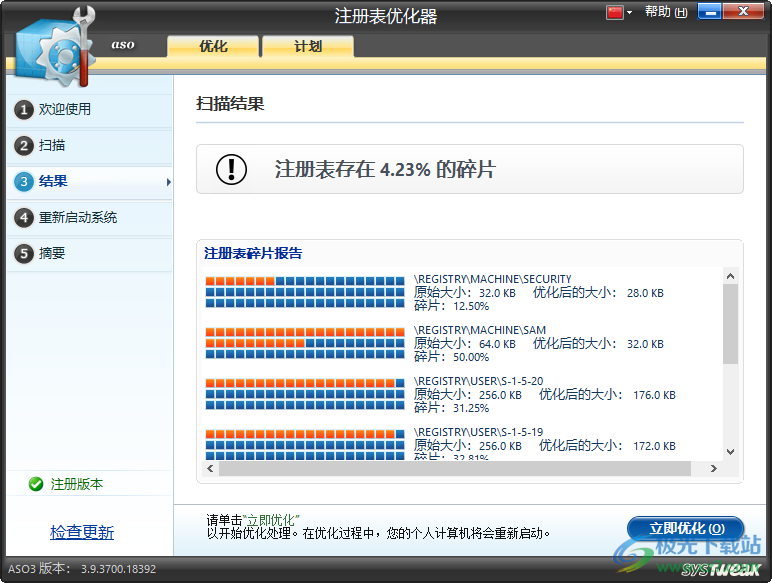Click \REGISTRY\MACHINE\SECURITY entry text
Screen dimensions: 772x583
point(492,279)
